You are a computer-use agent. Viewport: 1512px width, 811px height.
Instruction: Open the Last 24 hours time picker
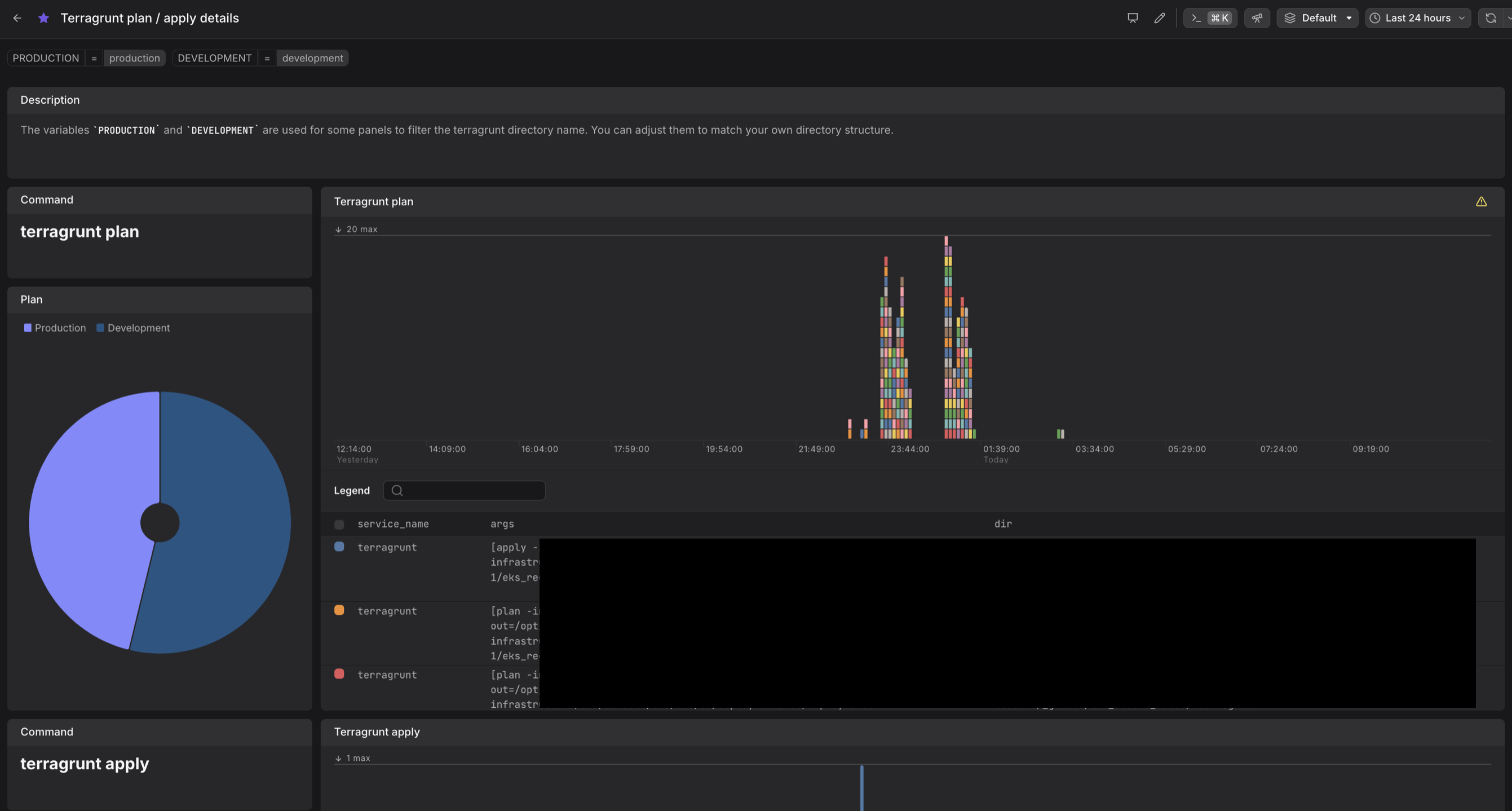(x=1417, y=18)
